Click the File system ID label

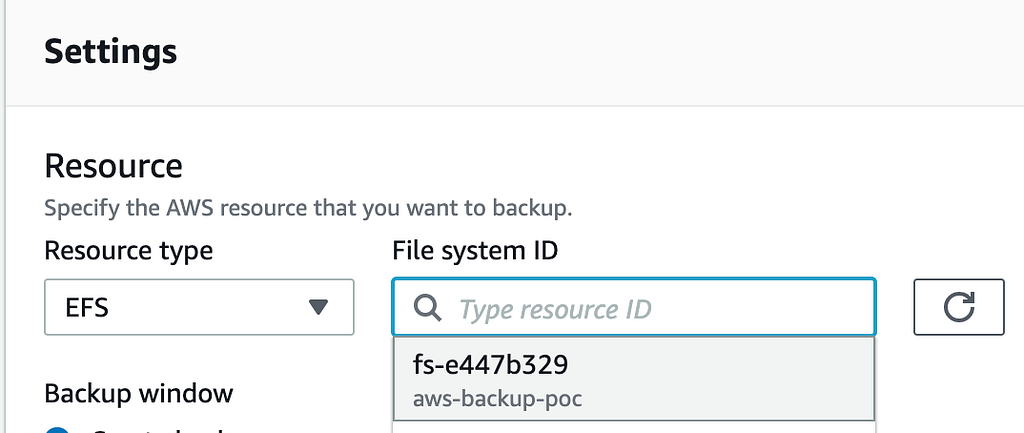[475, 250]
